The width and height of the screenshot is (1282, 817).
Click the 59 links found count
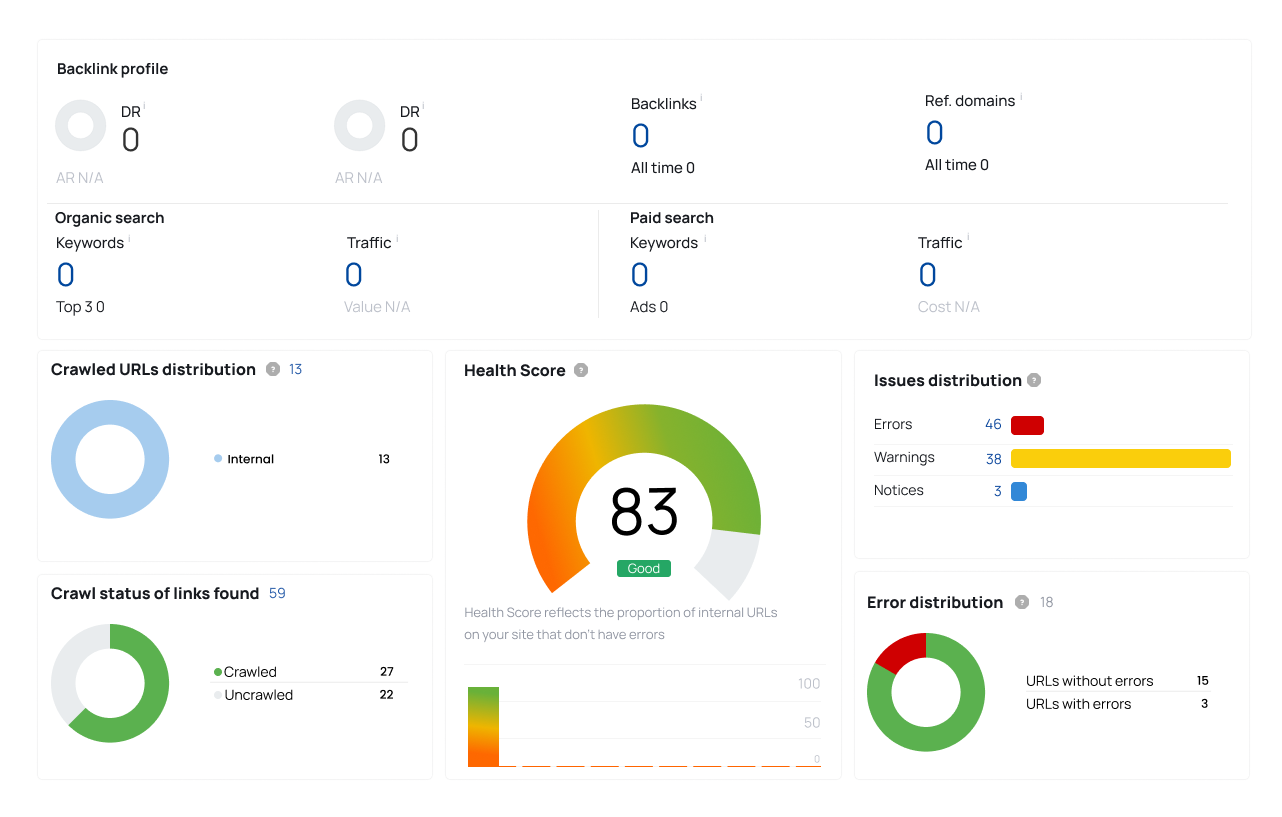(277, 593)
